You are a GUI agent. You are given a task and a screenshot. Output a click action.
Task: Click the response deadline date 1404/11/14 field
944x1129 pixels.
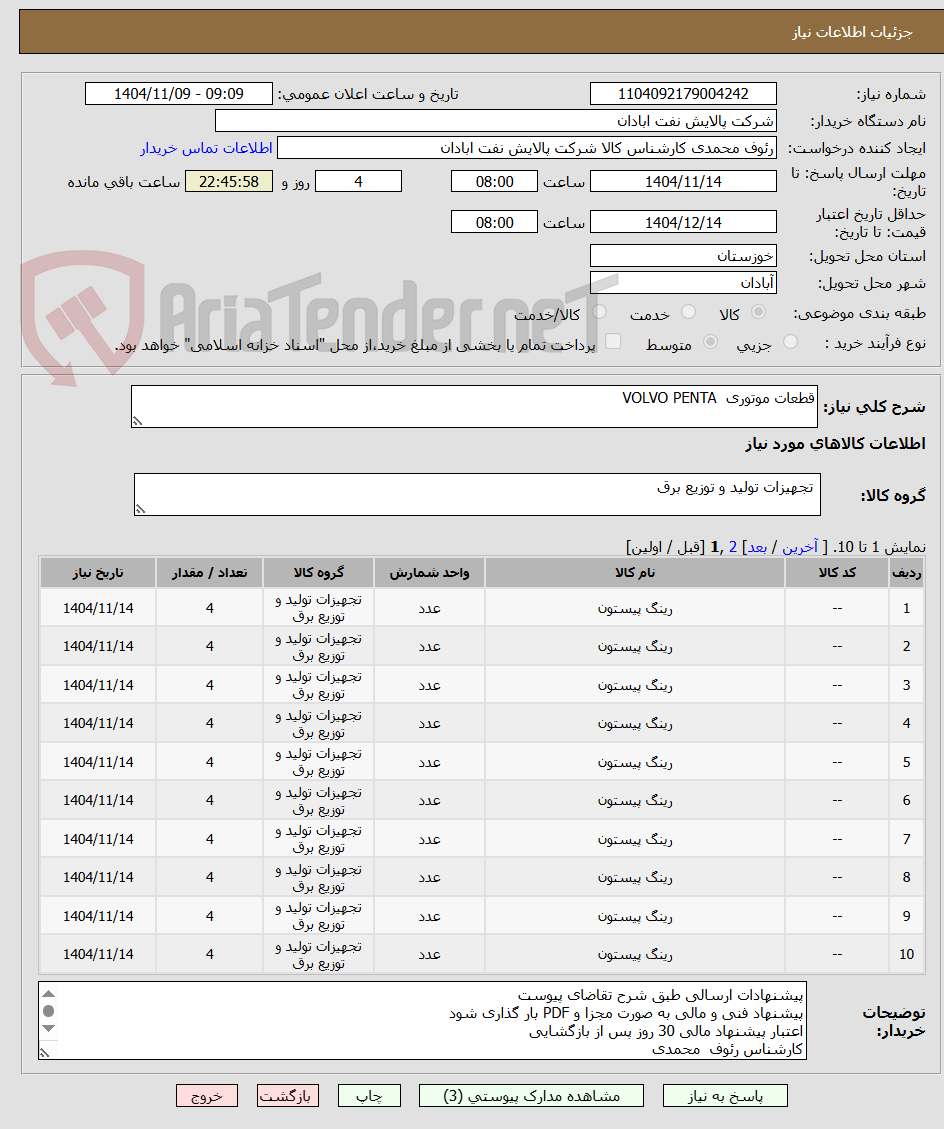click(x=683, y=181)
